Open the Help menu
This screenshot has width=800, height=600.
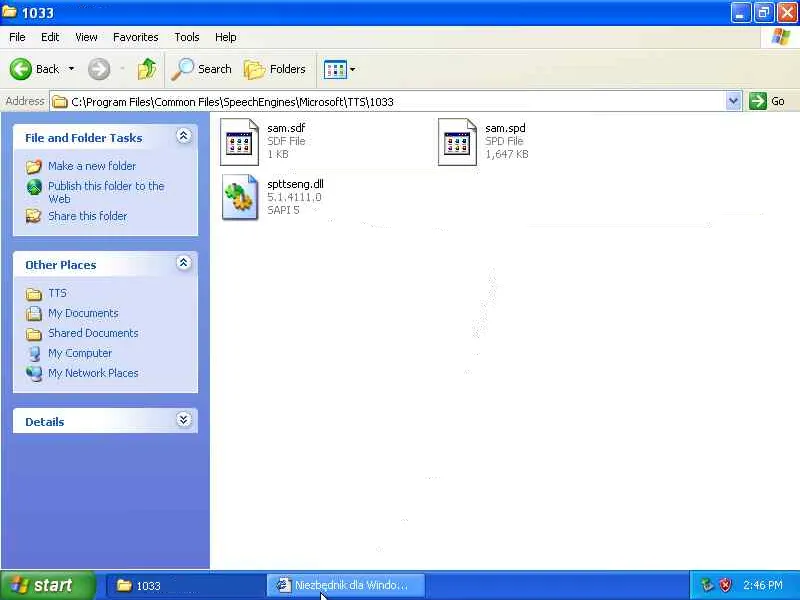click(226, 37)
